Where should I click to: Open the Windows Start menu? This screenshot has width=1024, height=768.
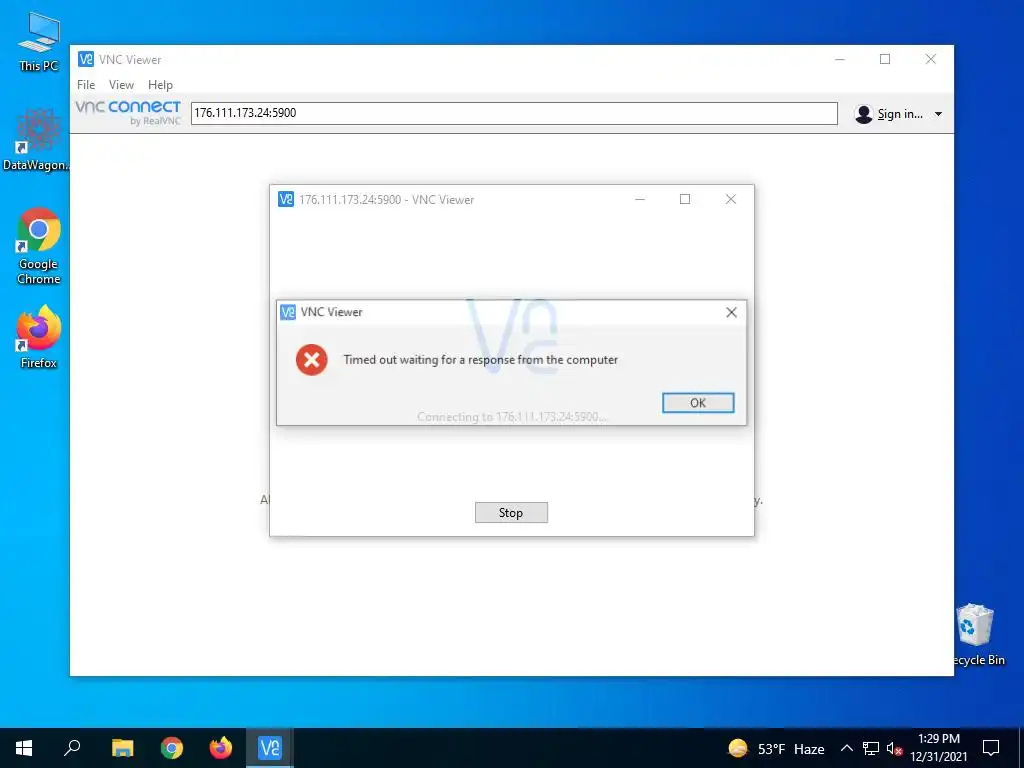(24, 748)
